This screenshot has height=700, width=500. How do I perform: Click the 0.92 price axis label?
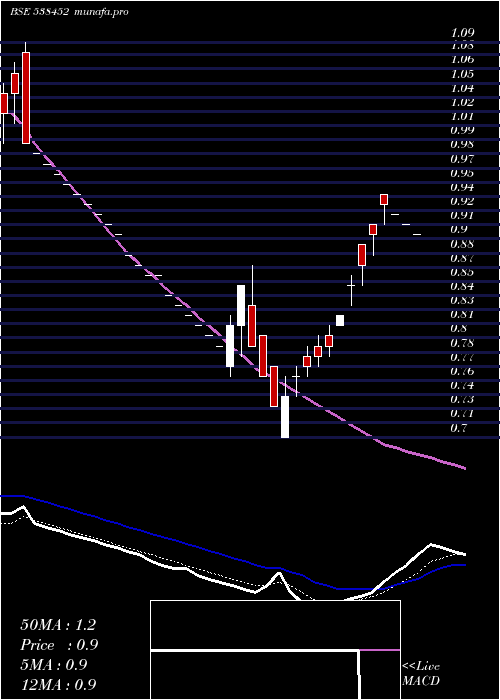462,201
